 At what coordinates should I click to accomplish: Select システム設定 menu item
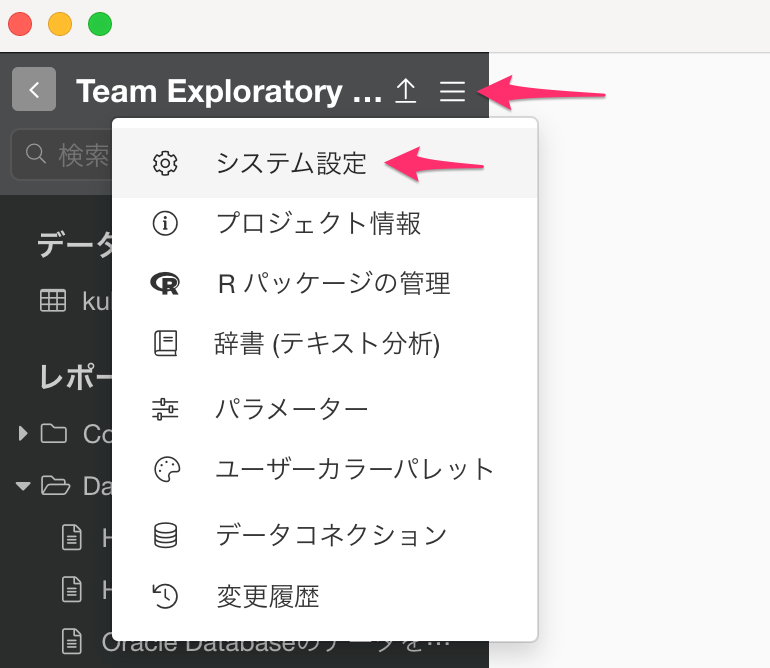pyautogui.click(x=325, y=163)
